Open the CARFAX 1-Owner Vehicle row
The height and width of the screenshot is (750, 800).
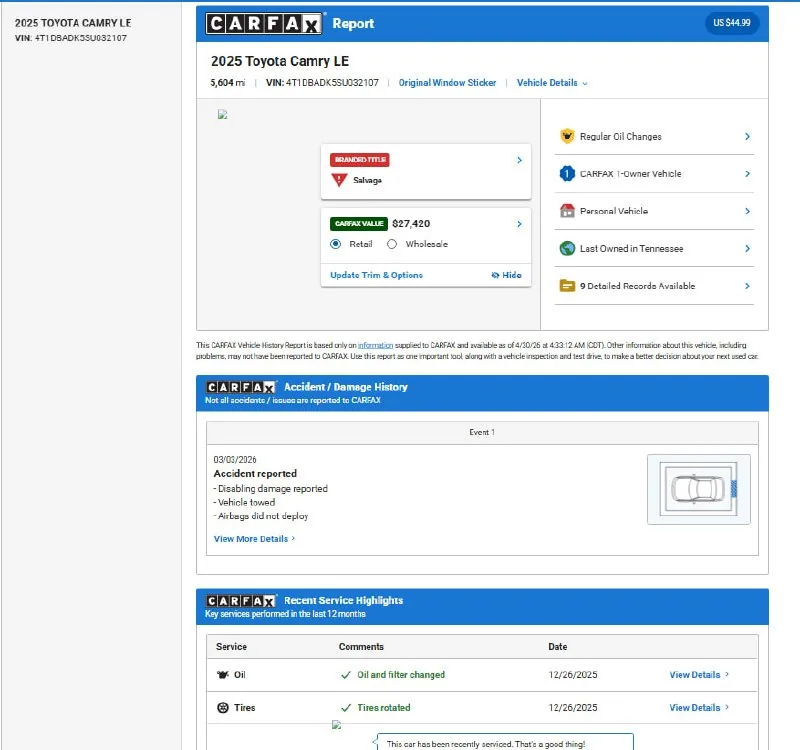click(x=654, y=173)
